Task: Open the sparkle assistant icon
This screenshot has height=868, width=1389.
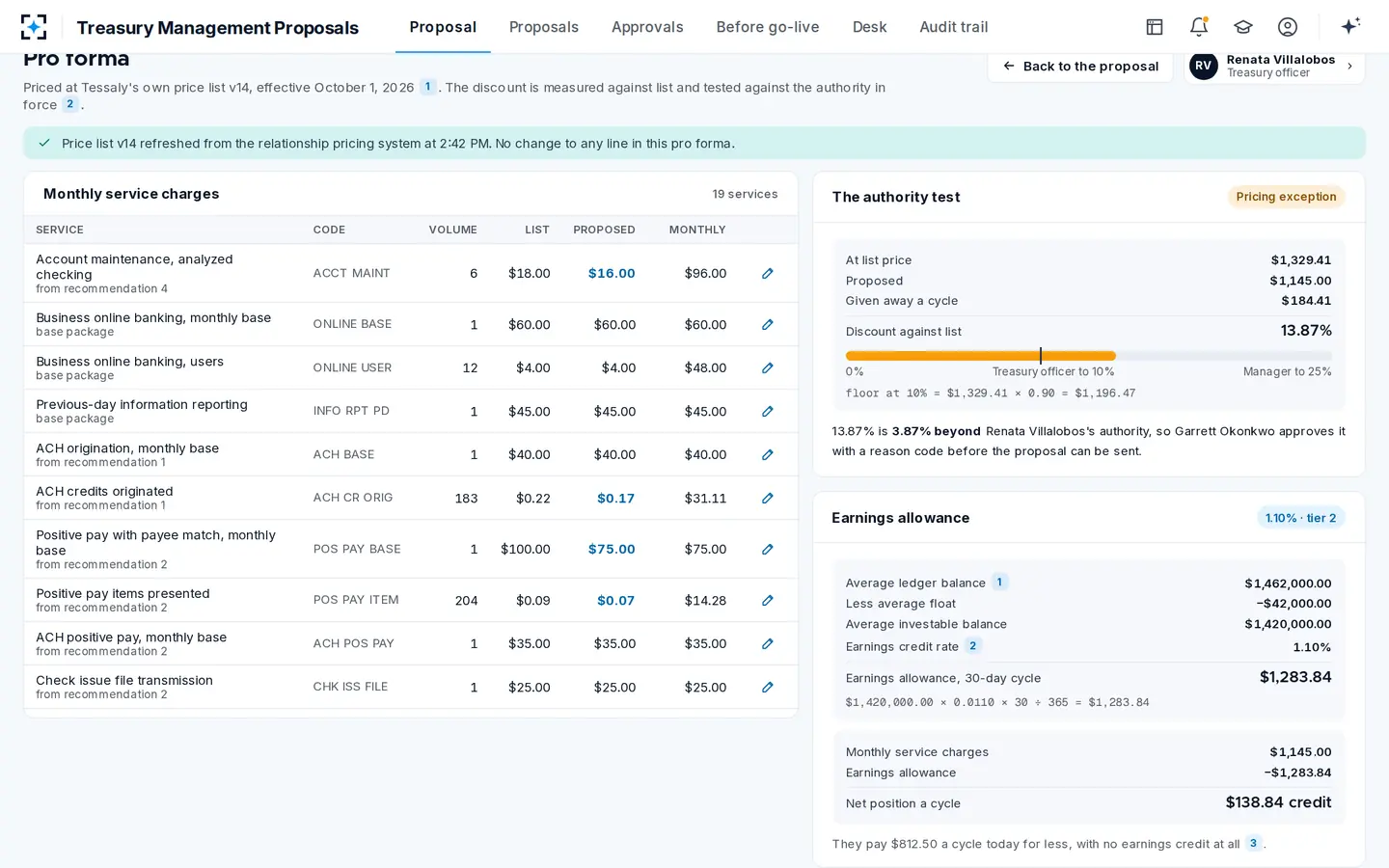Action: [x=1350, y=26]
